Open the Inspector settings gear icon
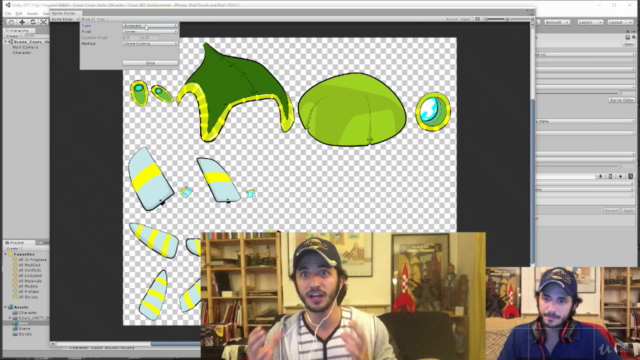 click(x=633, y=38)
